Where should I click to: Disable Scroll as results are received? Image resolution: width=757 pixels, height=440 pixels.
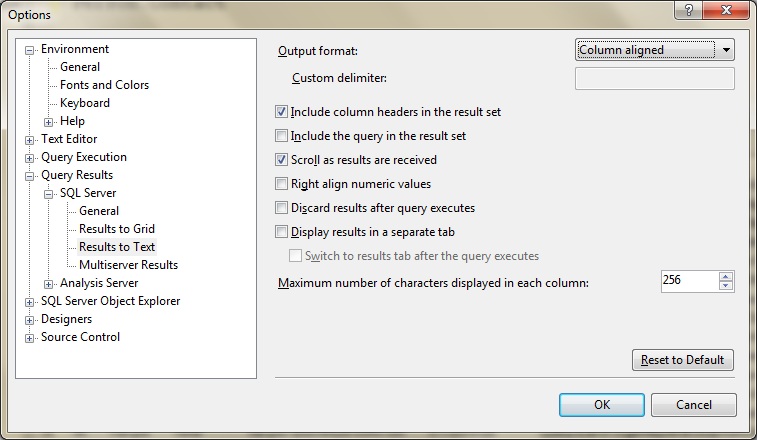point(282,160)
